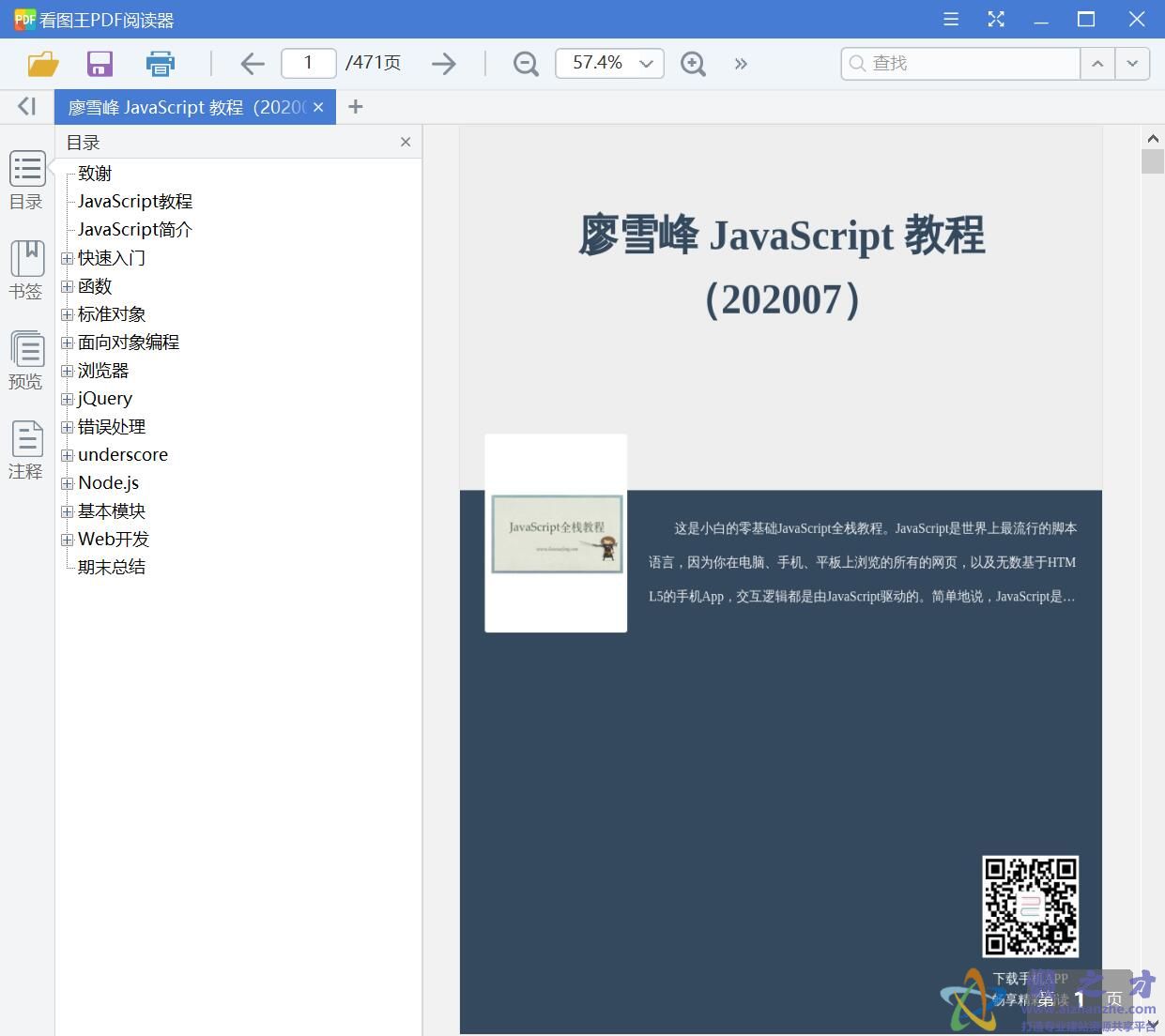This screenshot has height=1036, width=1165.
Task: Save the document using the save icon
Action: pyautogui.click(x=100, y=63)
